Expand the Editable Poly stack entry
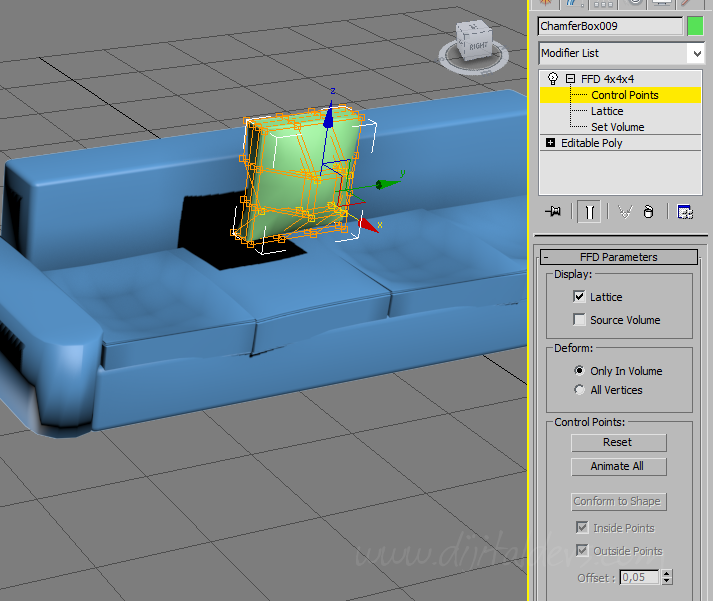Image resolution: width=713 pixels, height=601 pixels. click(550, 143)
